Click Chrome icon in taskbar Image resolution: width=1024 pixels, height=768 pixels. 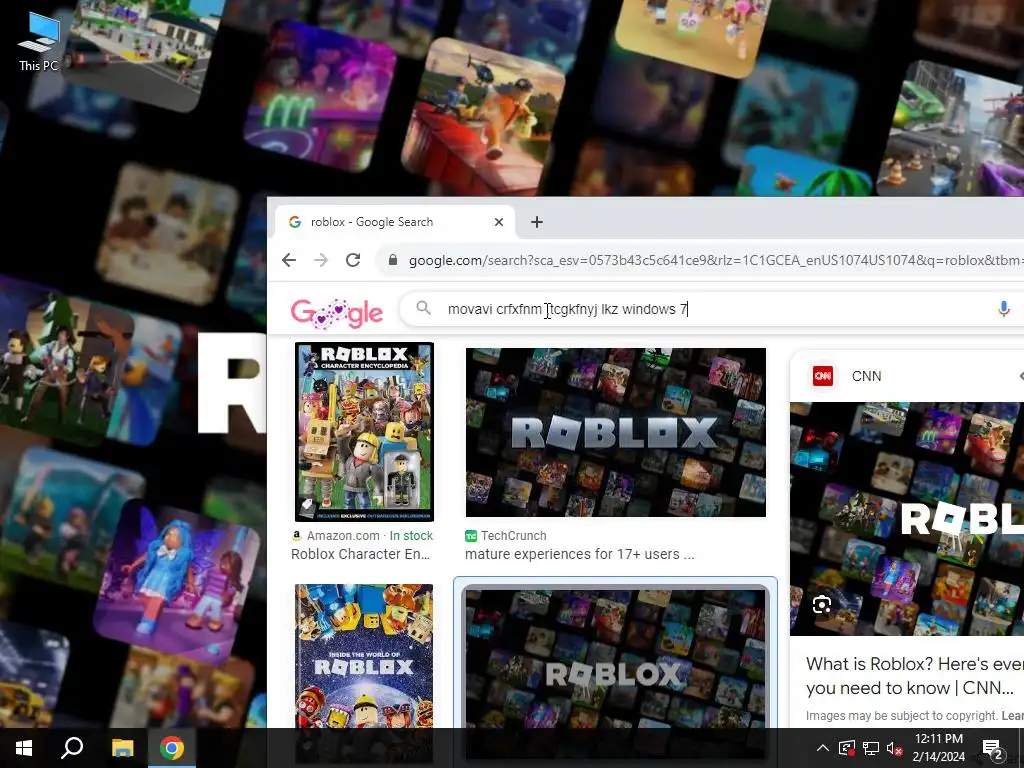coord(172,748)
